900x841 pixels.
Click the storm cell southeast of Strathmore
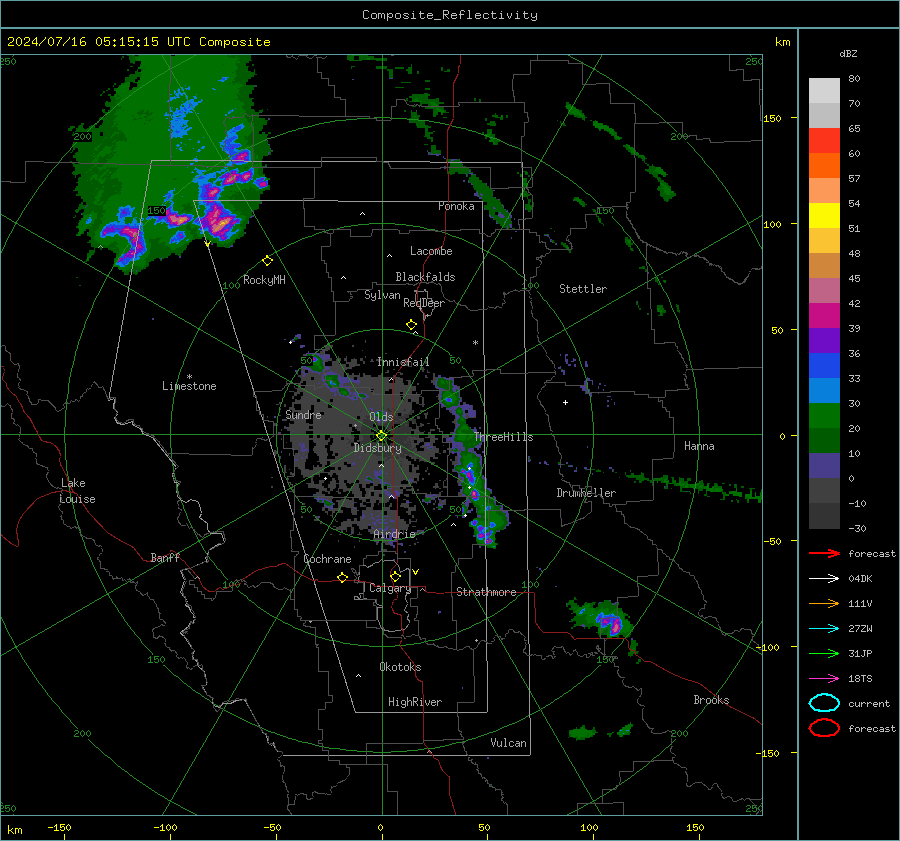[603, 620]
